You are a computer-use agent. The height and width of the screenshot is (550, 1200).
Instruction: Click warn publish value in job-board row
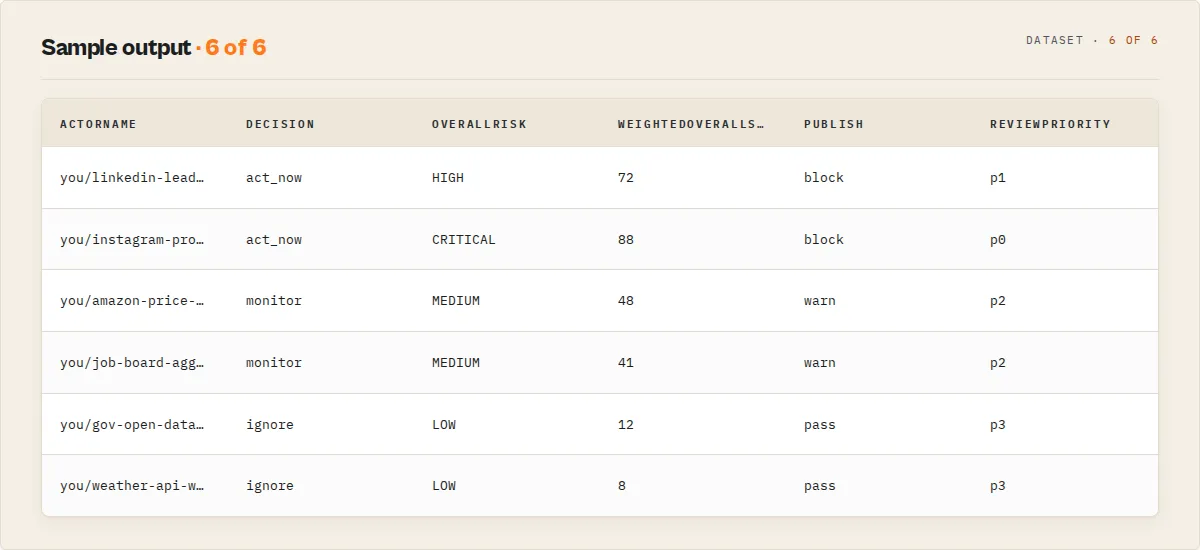click(820, 363)
